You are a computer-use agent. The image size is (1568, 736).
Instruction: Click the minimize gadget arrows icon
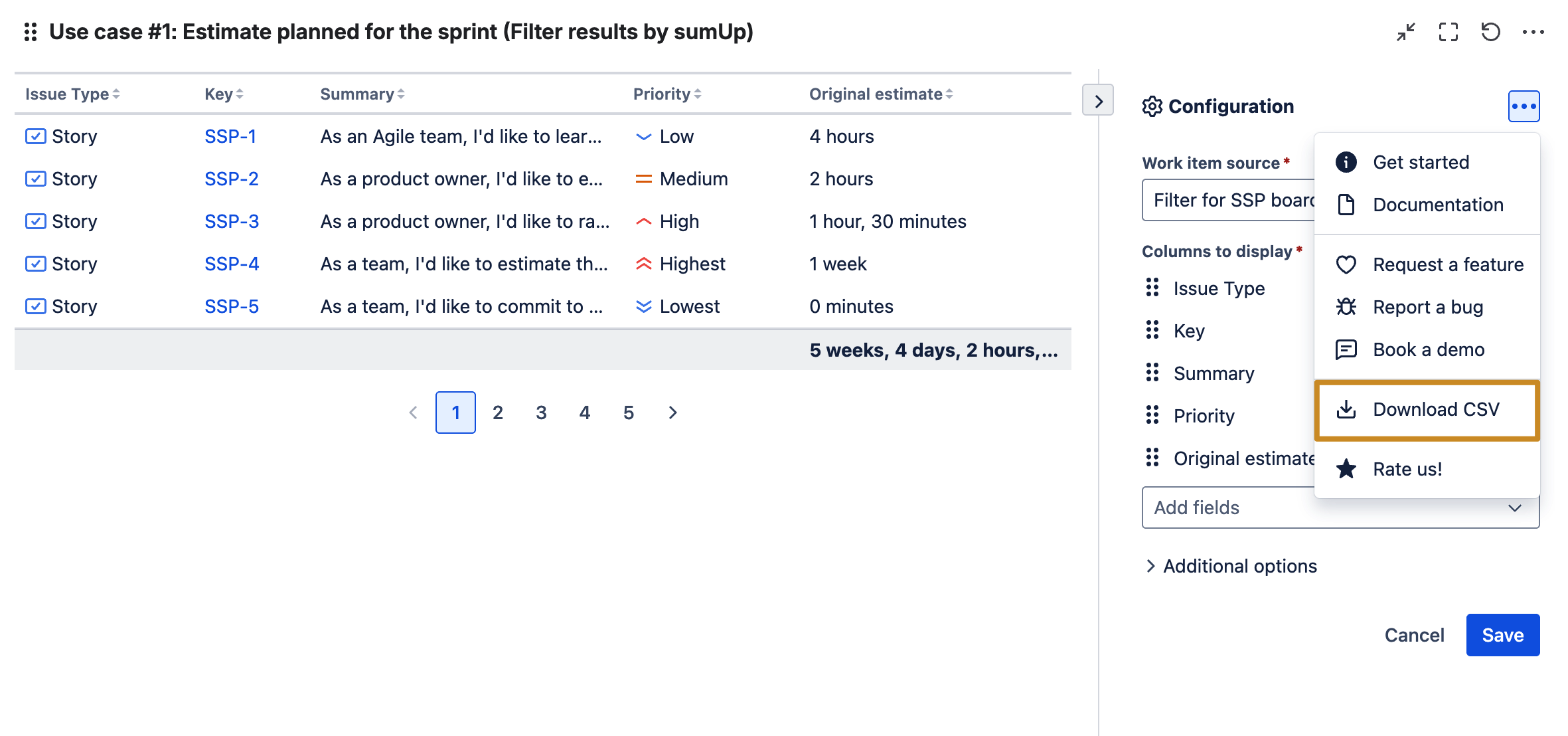pos(1405,32)
